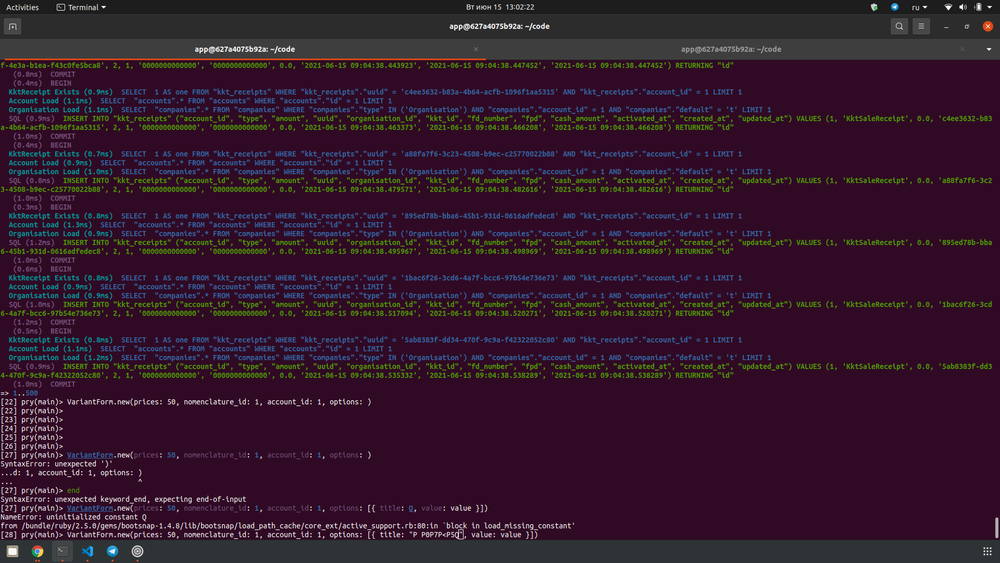Expand the Terminal app menu in top bar
Screen dimensions: 1000x563
pyautogui.click(x=83, y=7)
